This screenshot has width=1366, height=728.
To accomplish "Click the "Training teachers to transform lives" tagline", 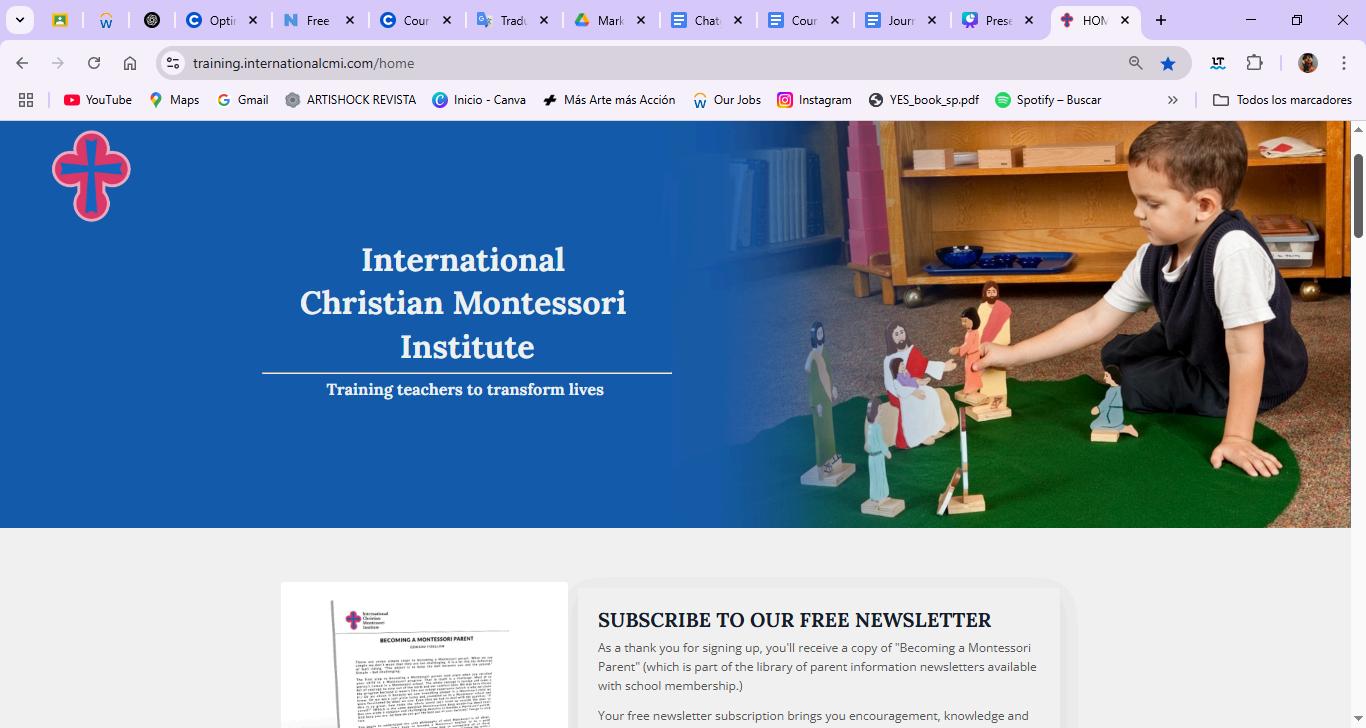I will (x=465, y=389).
